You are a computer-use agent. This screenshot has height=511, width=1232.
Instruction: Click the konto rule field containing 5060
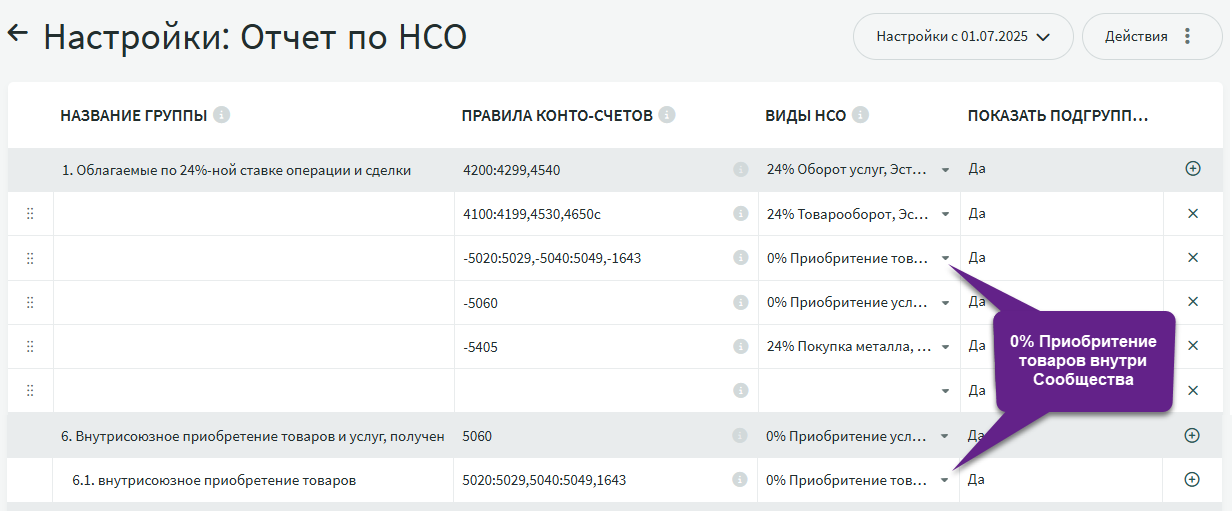pyautogui.click(x=590, y=436)
